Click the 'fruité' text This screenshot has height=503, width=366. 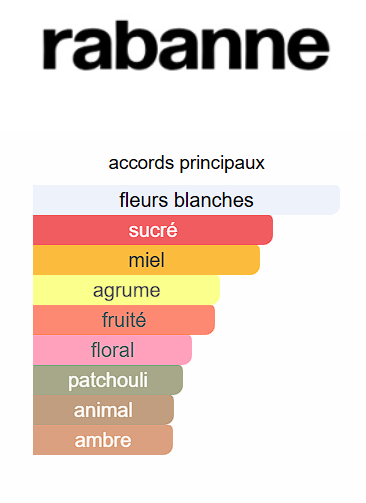[x=124, y=320]
